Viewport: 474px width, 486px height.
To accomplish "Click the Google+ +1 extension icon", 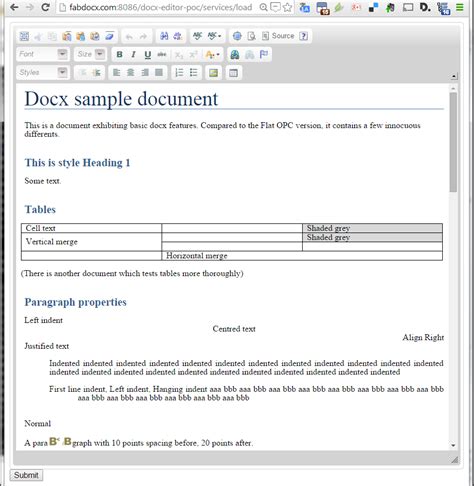I will 356,7.
